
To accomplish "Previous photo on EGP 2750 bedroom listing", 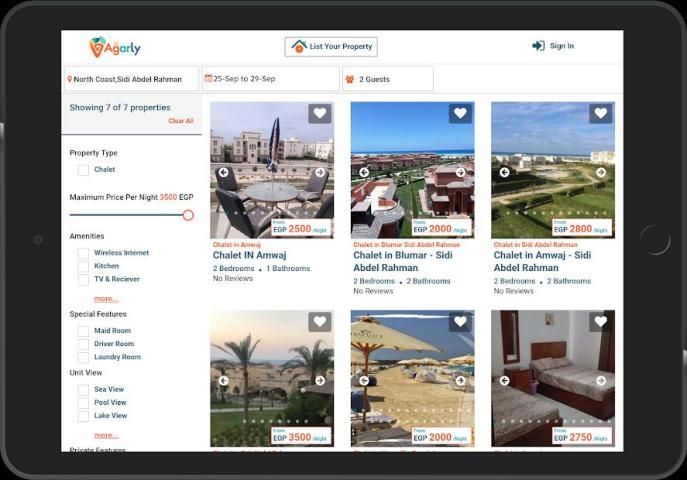I will pos(505,381).
